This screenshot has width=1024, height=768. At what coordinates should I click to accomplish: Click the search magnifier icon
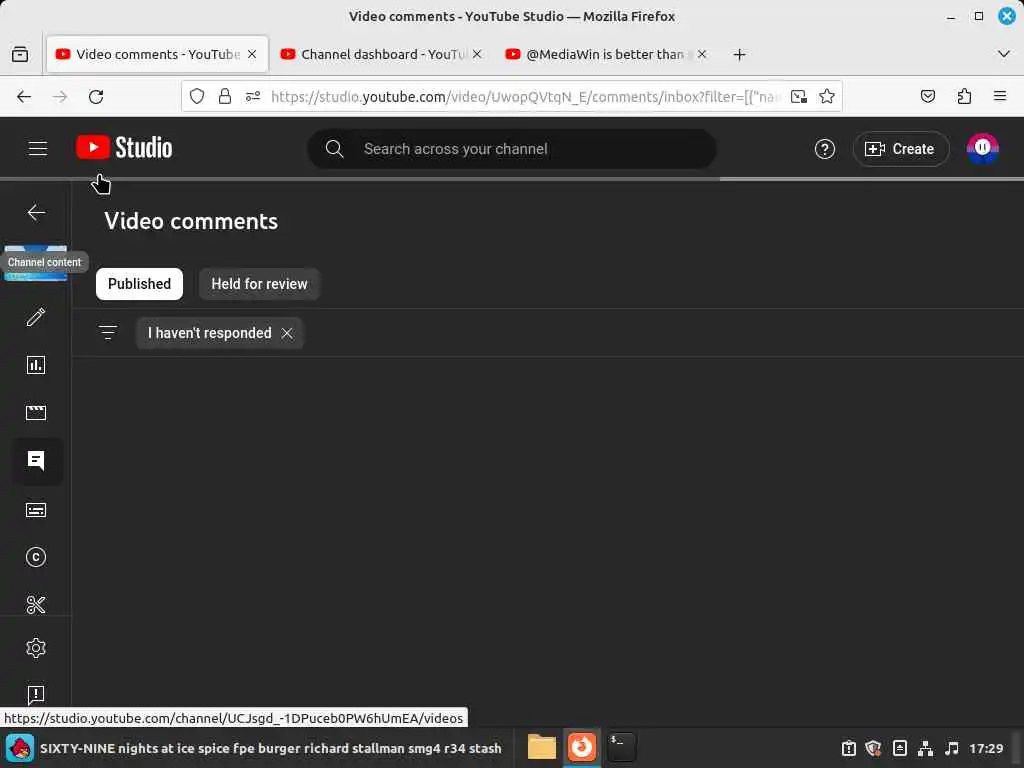click(x=334, y=149)
